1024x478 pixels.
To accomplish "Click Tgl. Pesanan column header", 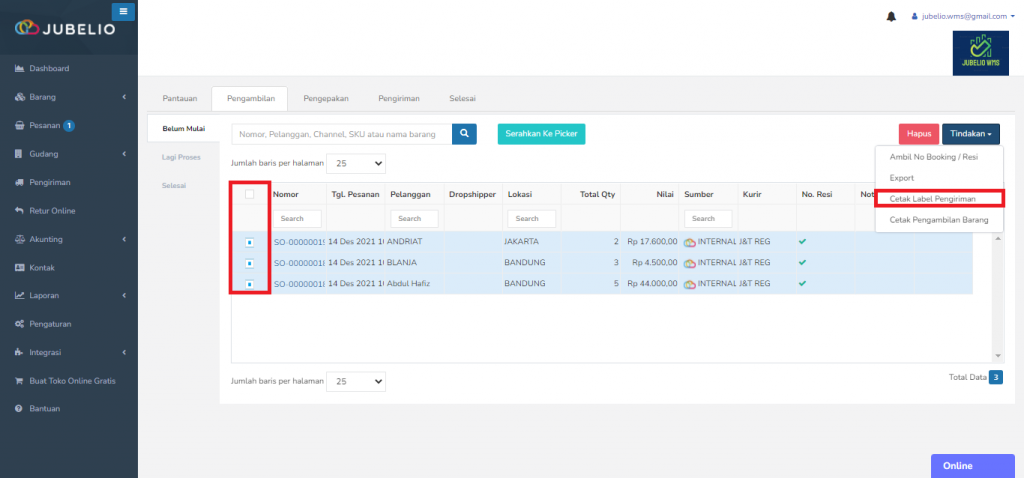I will click(x=355, y=194).
